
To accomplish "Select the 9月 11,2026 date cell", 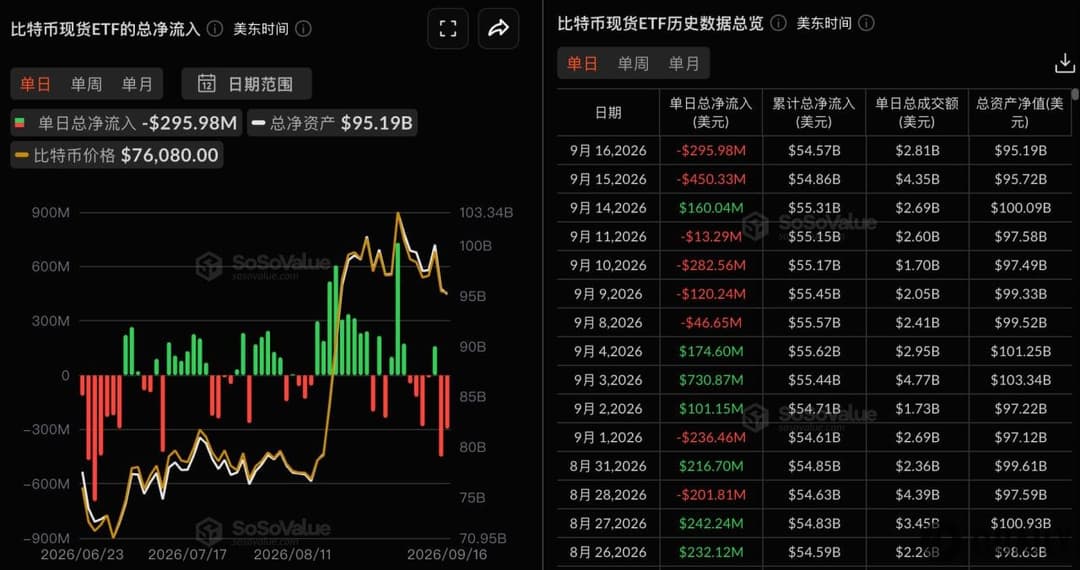I will pyautogui.click(x=608, y=236).
